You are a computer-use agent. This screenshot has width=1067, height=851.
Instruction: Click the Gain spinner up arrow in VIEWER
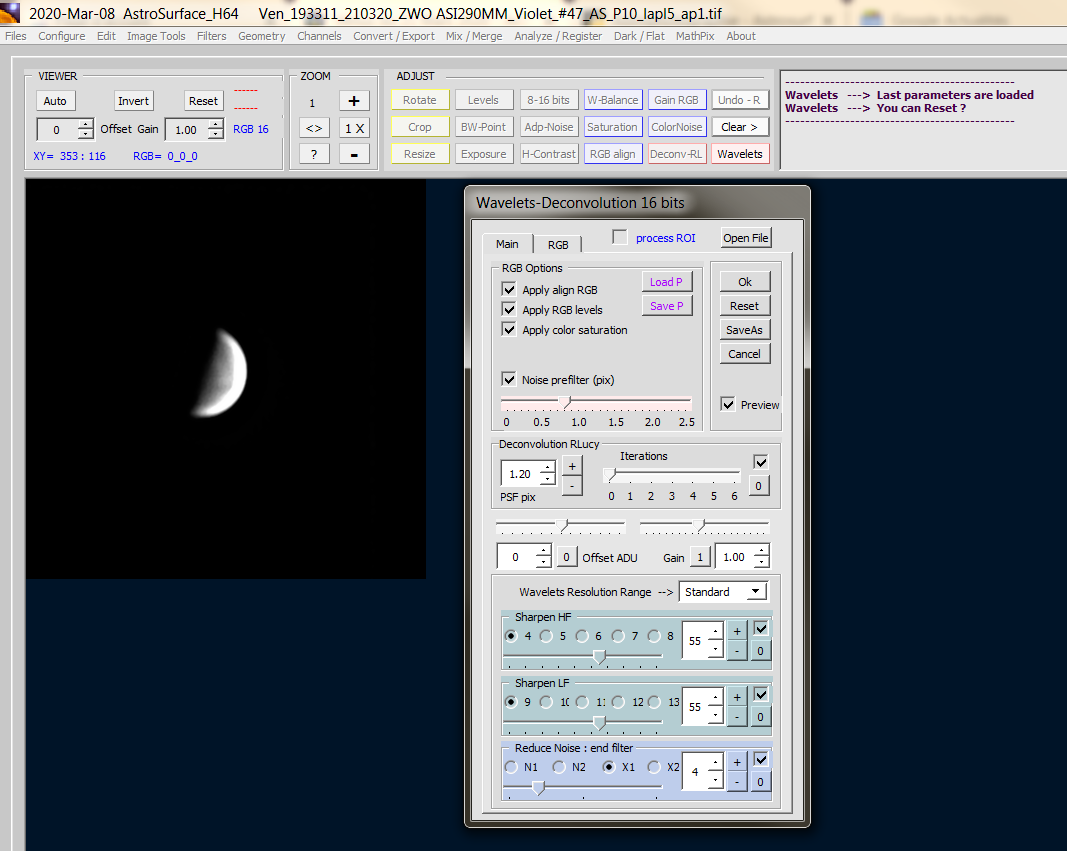[215, 125]
